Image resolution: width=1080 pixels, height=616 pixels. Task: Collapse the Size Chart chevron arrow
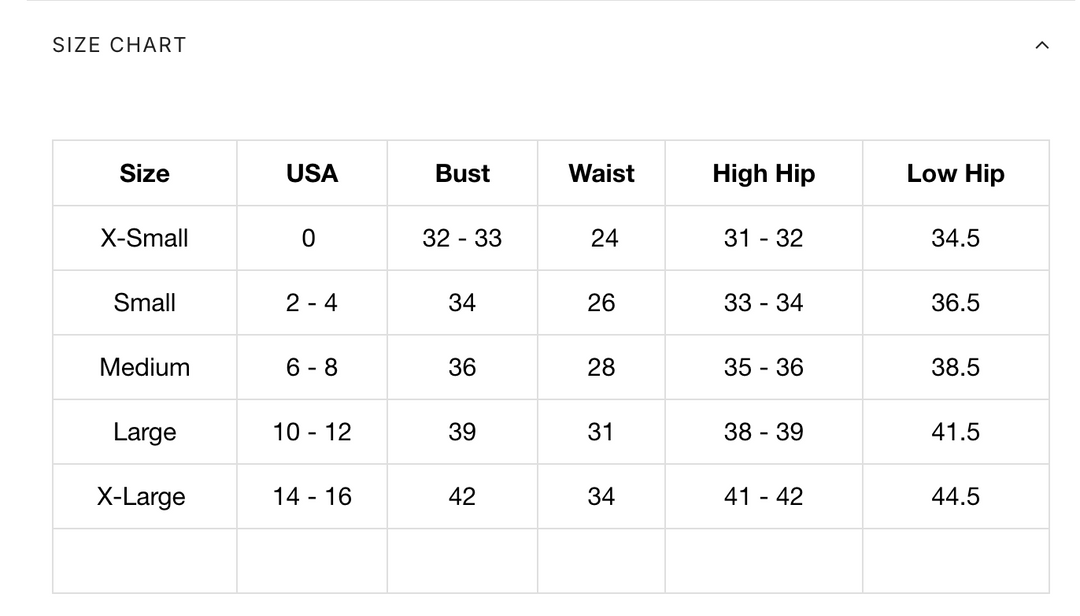click(x=1041, y=45)
